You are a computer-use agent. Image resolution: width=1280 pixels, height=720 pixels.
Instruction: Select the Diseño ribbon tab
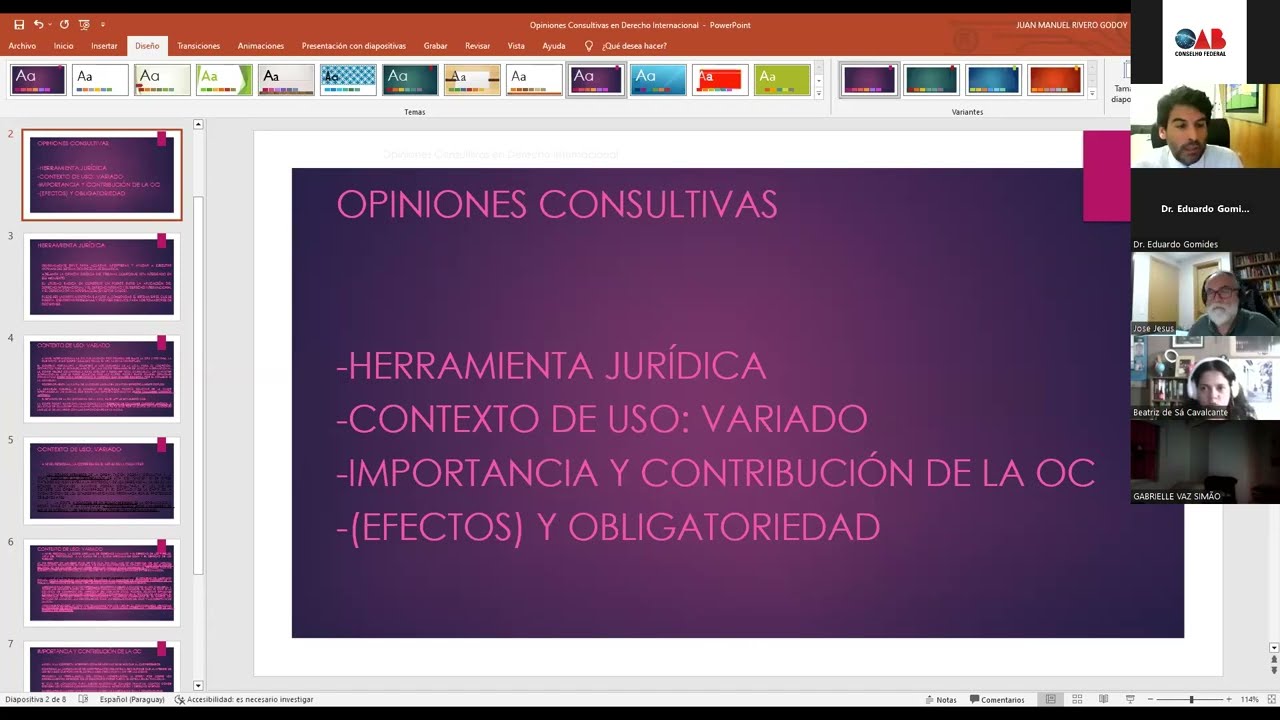point(147,46)
